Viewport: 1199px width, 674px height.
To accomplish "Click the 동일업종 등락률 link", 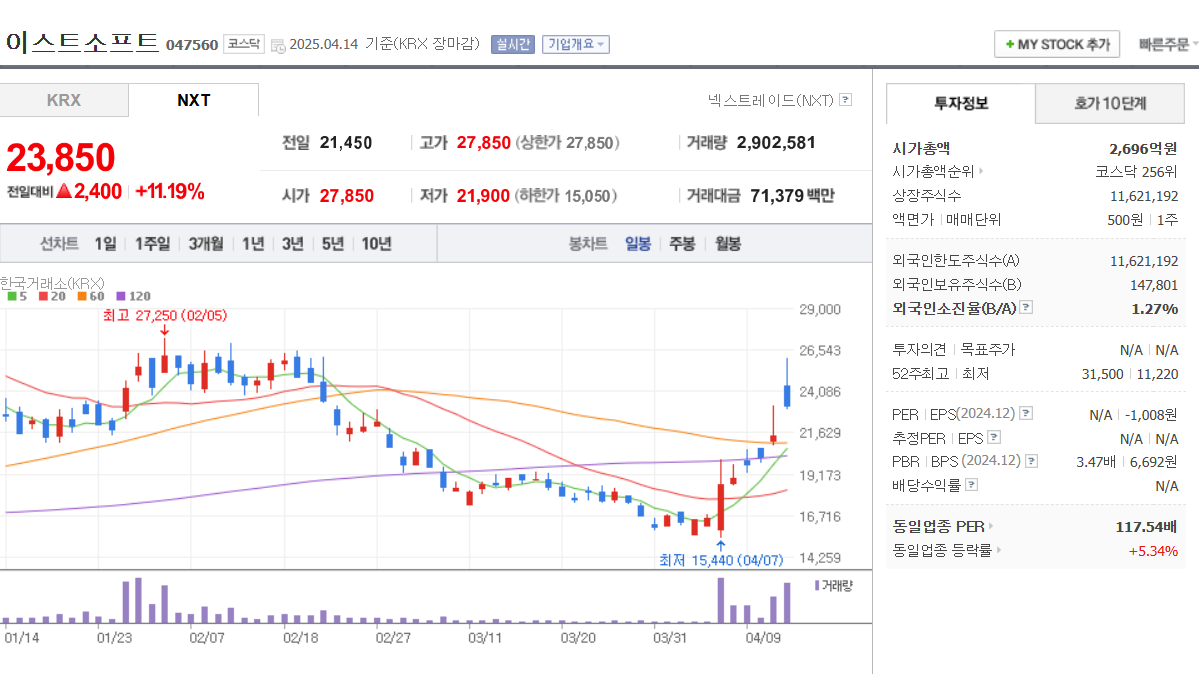I will 942,550.
